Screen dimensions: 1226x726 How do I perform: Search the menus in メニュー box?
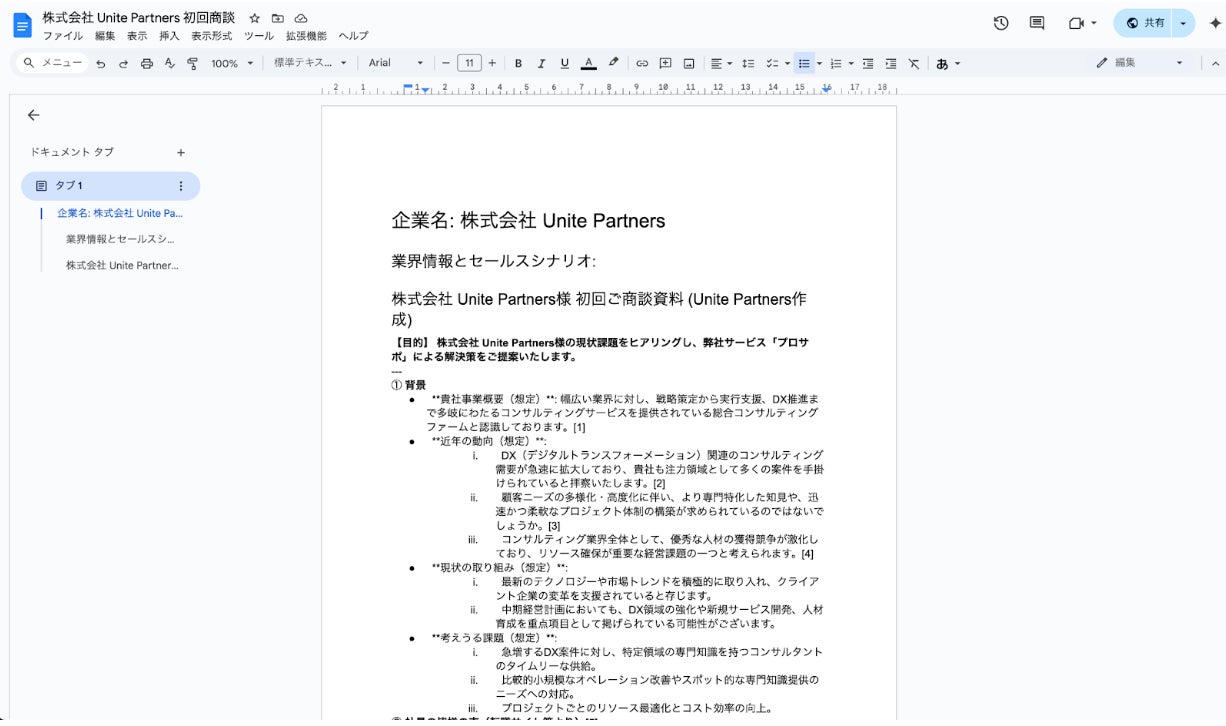pos(54,63)
